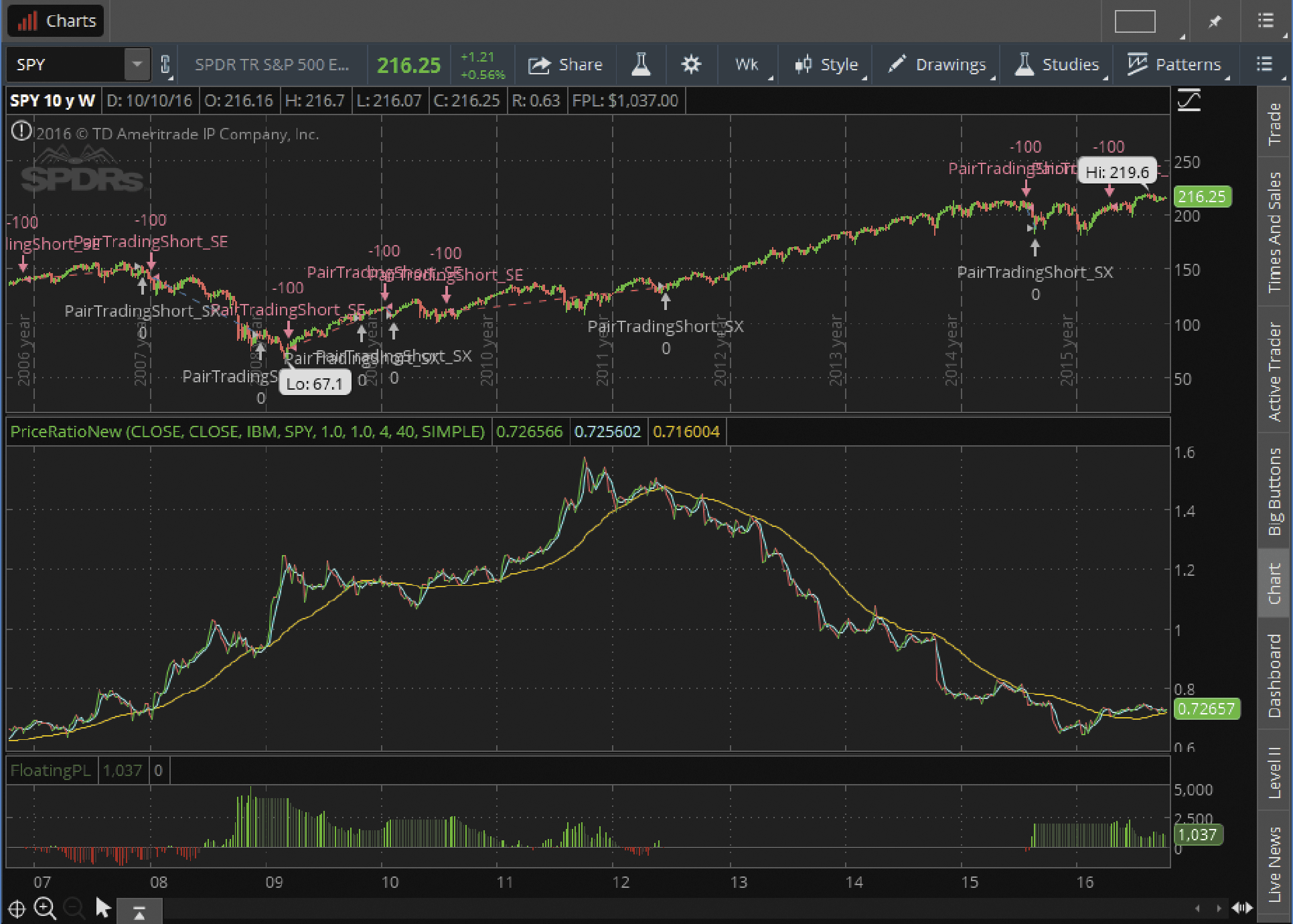Click the green 0.72657 ratio axis label
The height and width of the screenshot is (924, 1293).
click(1207, 708)
